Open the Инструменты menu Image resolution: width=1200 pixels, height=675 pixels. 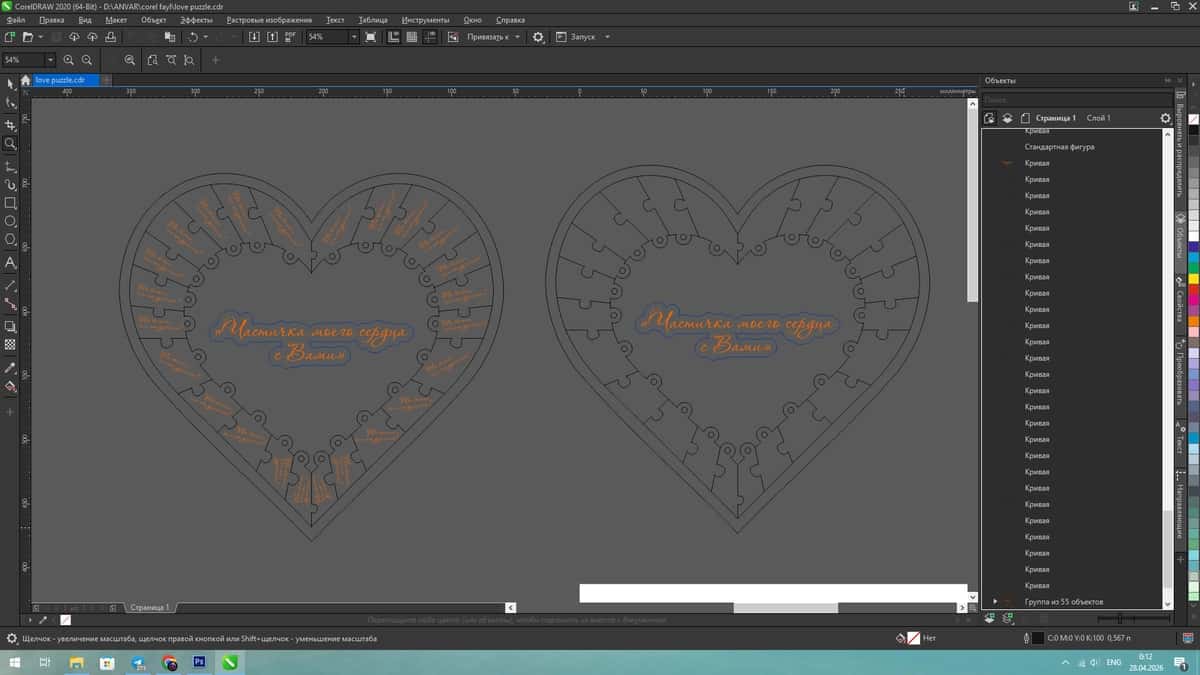point(425,20)
